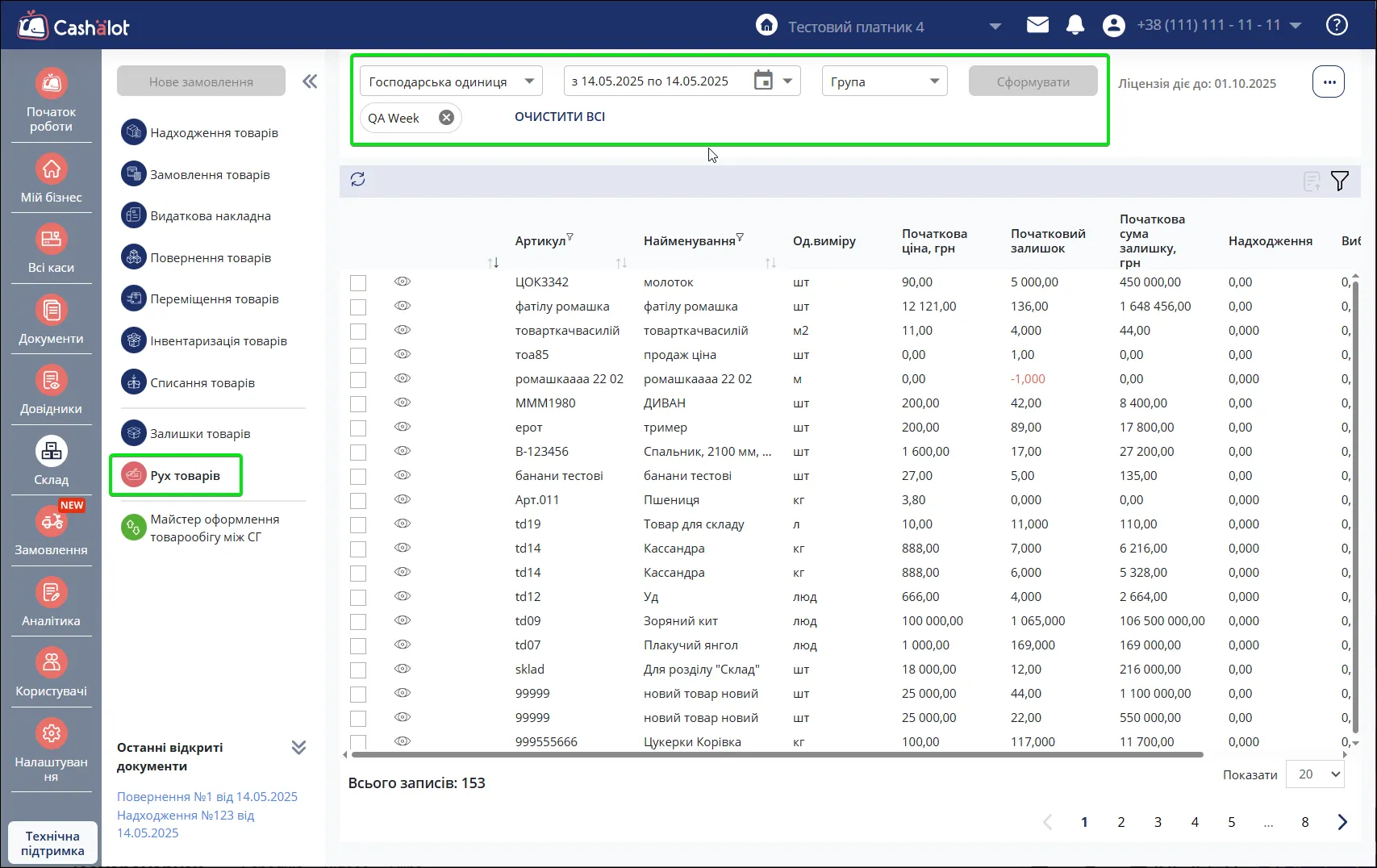Open the mail envelope icon

tap(1037, 26)
